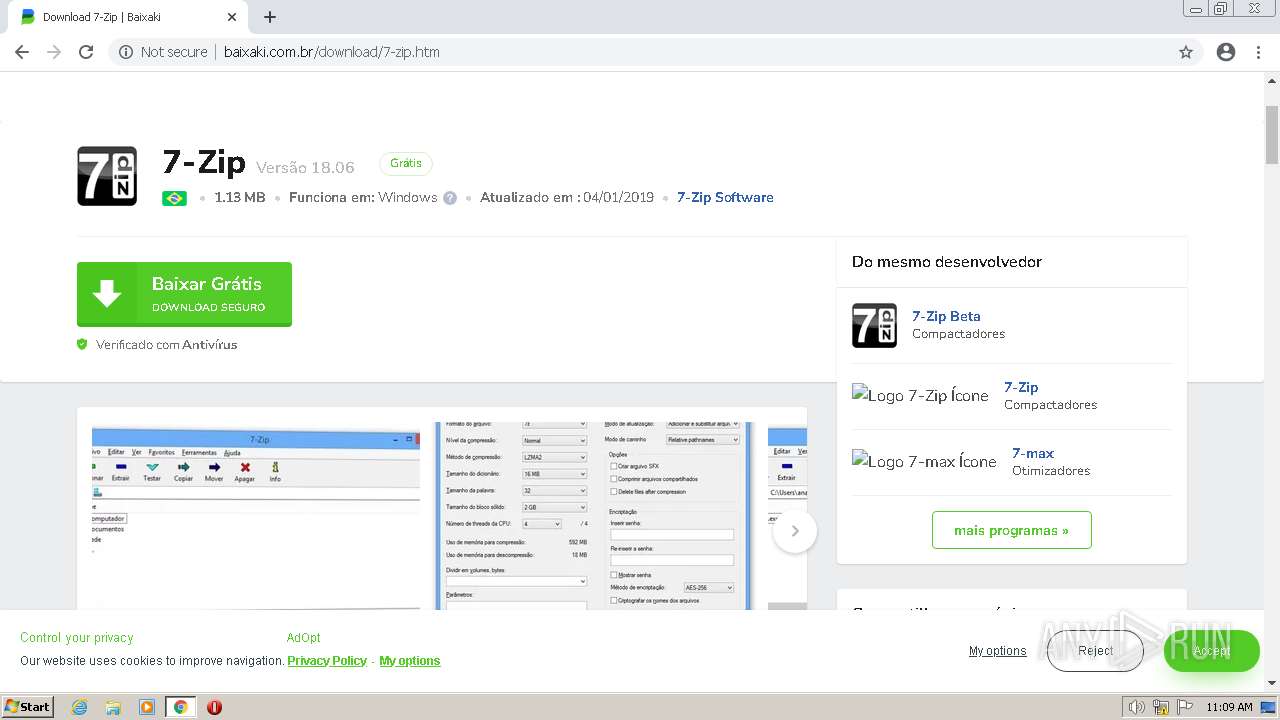Open the 7-Zip Beta icon
The image size is (1280, 720).
click(874, 325)
